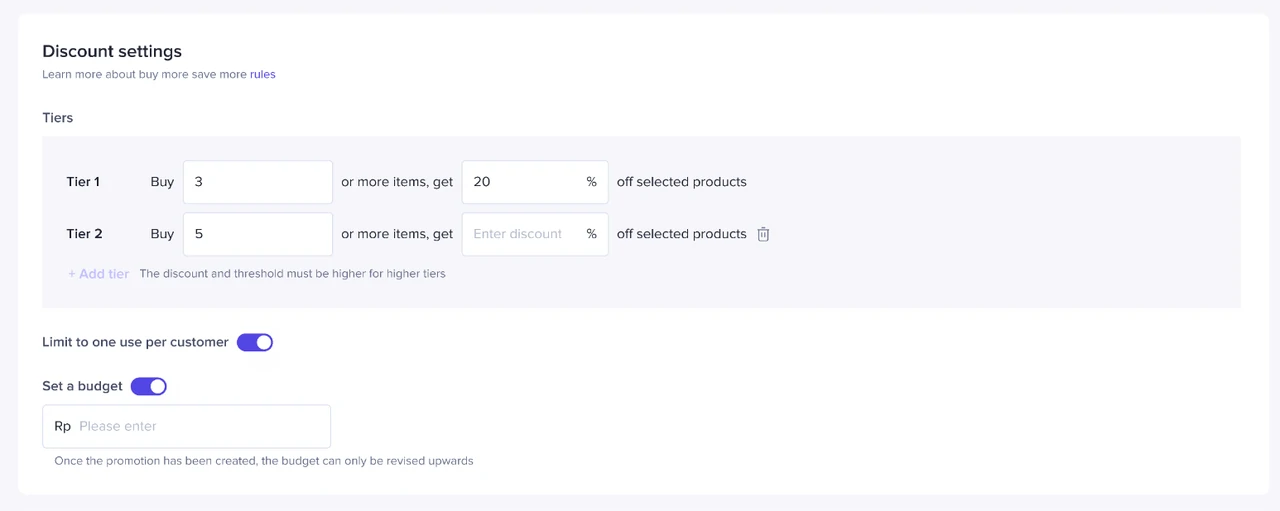Click the Tier 1 label
This screenshot has height=511, width=1280.
coord(83,182)
